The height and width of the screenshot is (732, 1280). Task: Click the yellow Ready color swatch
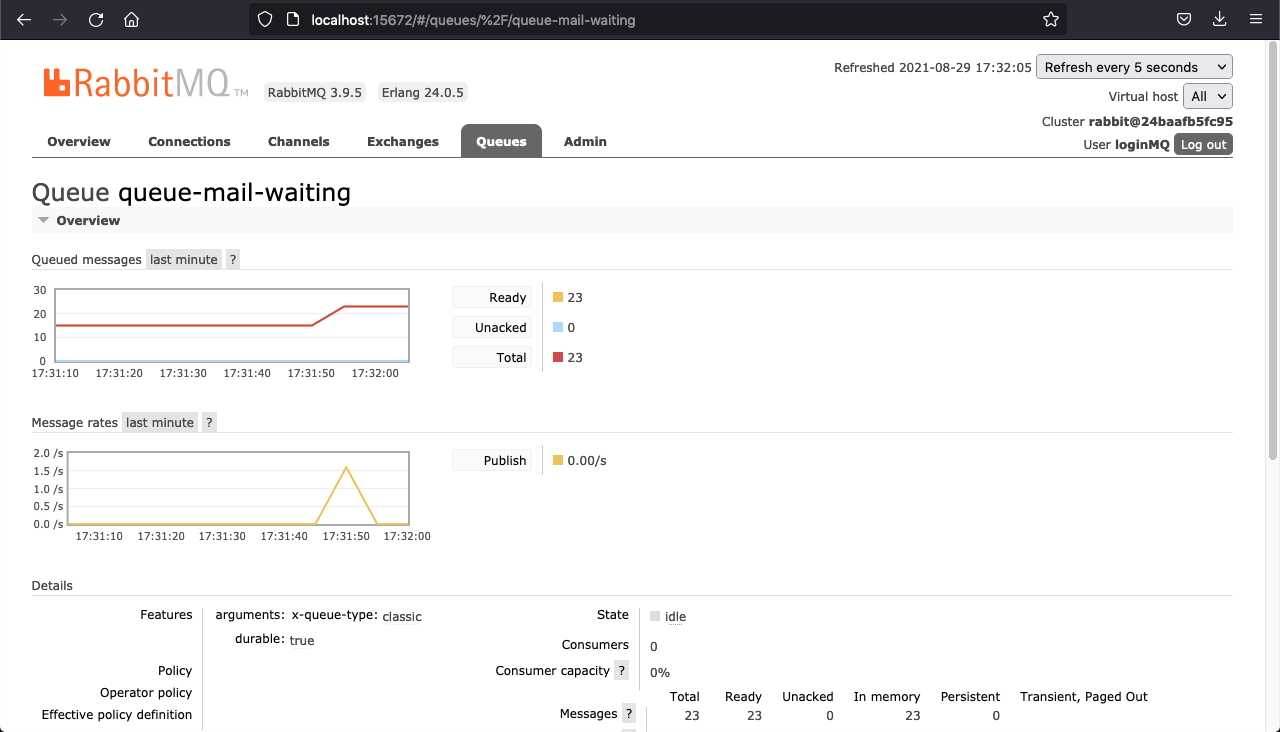[x=558, y=297]
